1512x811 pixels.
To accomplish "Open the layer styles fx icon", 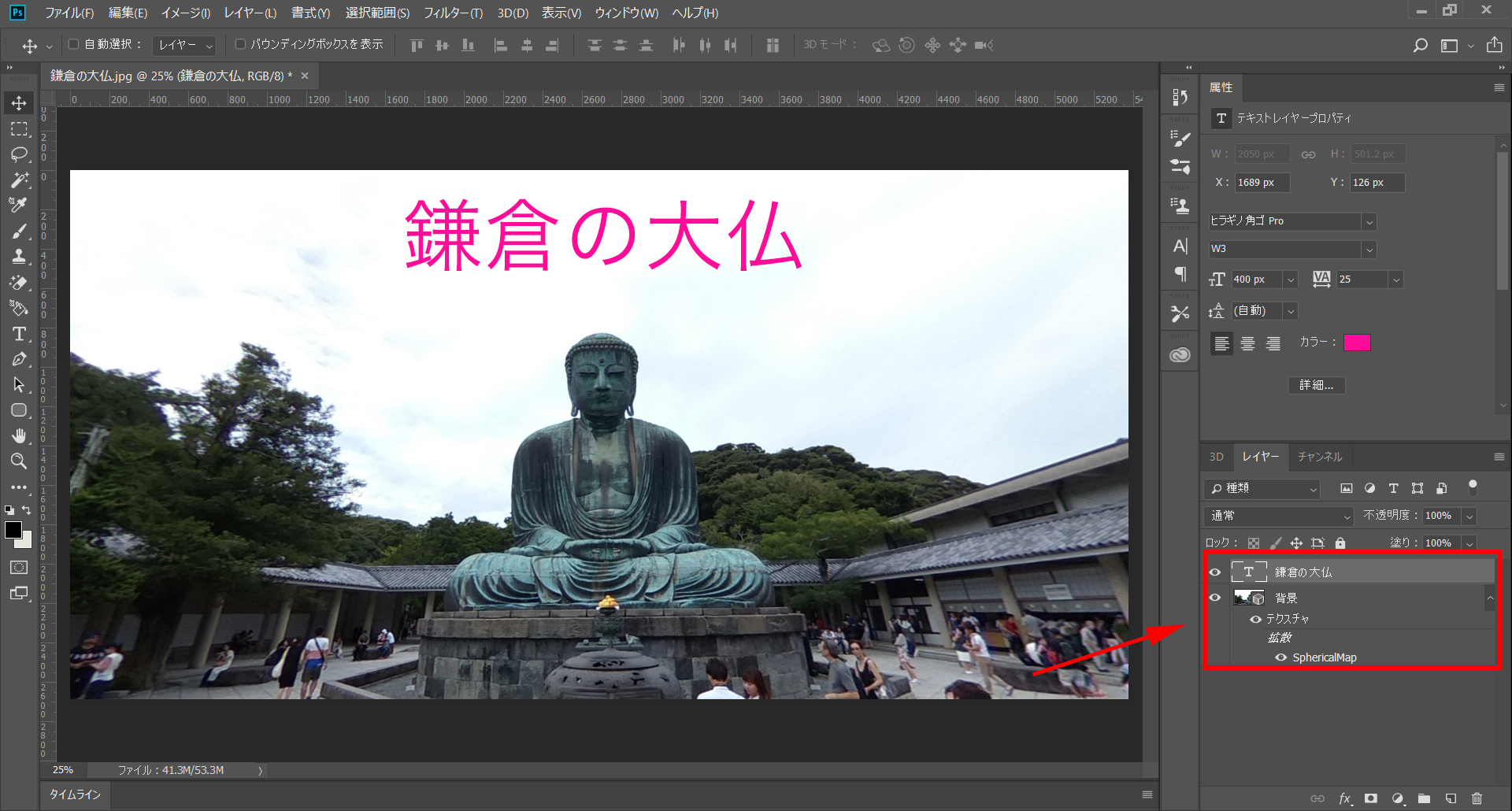I will 1345,798.
